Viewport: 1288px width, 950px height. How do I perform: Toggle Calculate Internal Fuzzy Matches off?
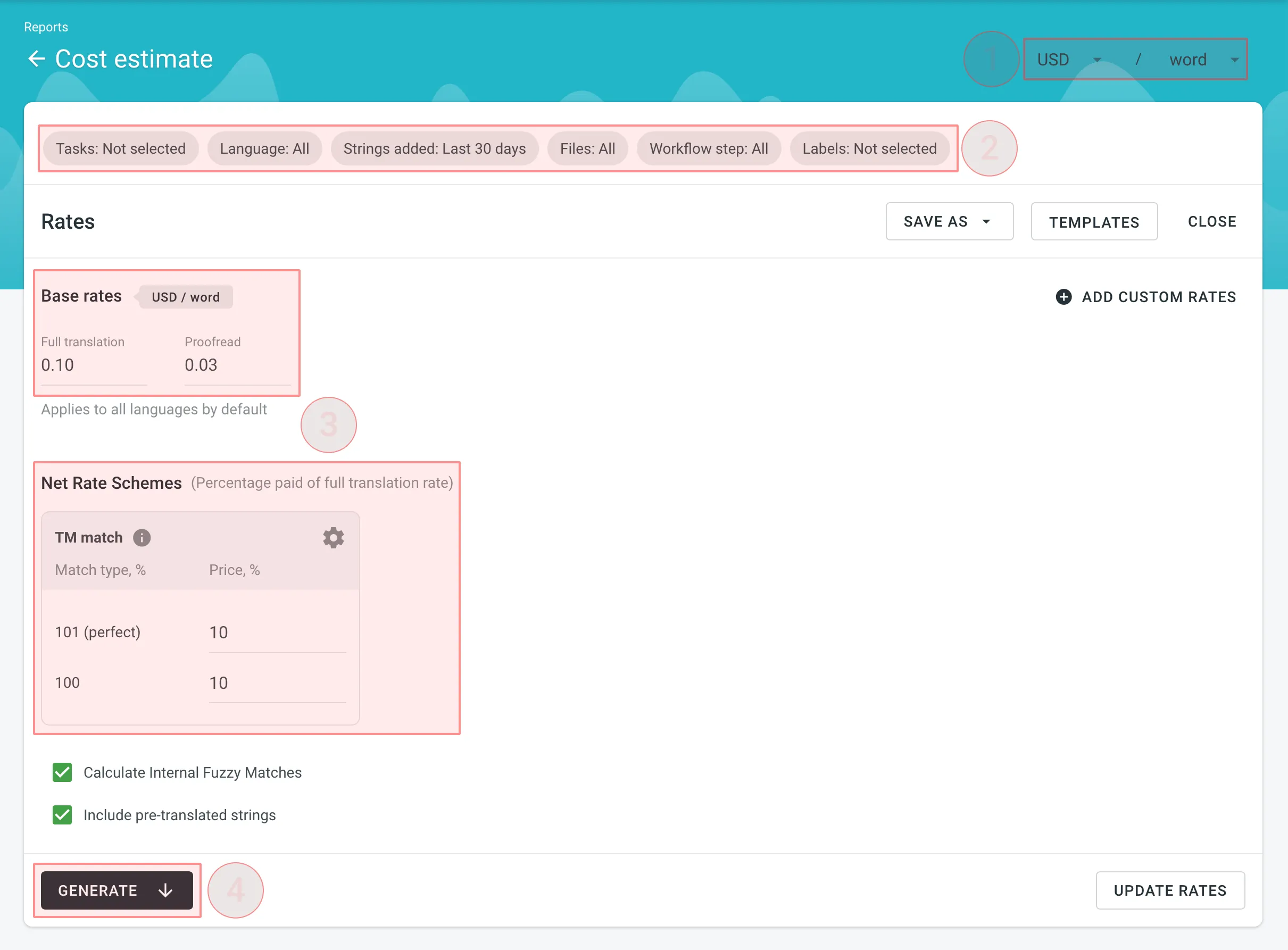point(62,772)
